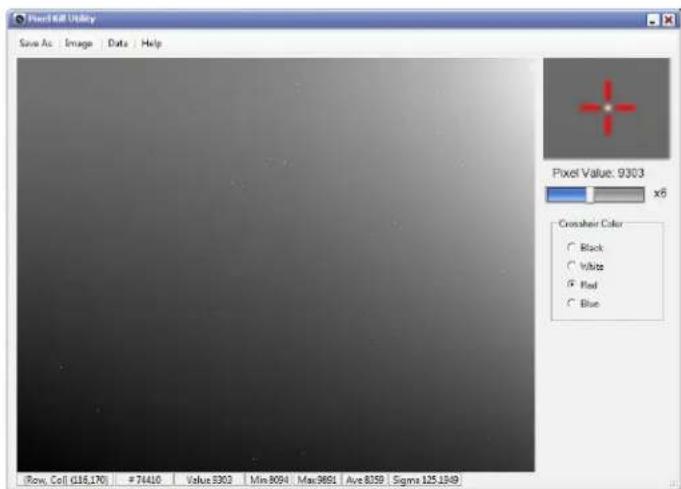Click the red crosshair preview thumbnail
681x489 pixels.
point(606,108)
